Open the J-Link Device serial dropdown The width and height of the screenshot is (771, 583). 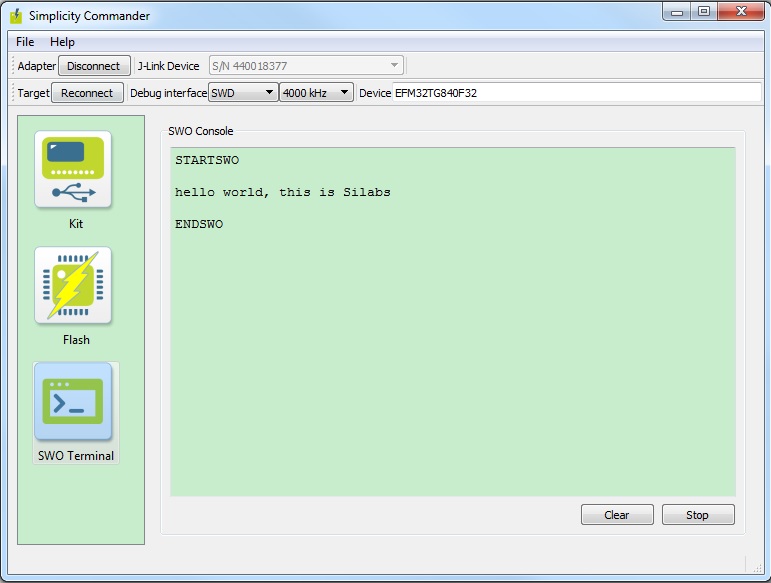tap(306, 65)
